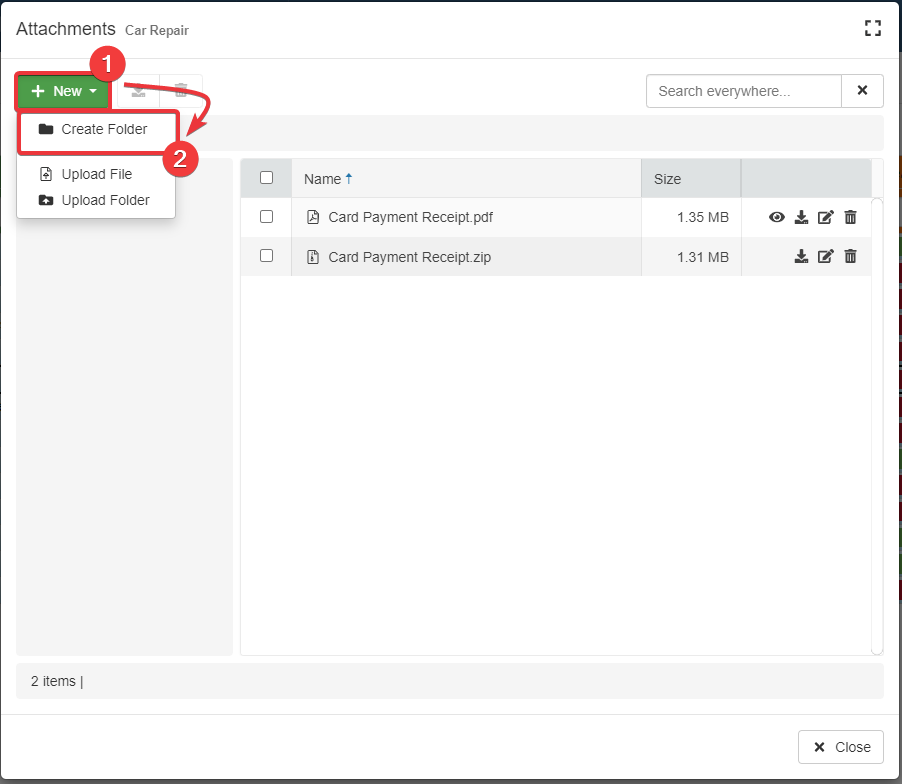Screen dimensions: 902x784
Task: Check the box for Card Payment Receipt.pdf
Action: pyautogui.click(x=266, y=216)
